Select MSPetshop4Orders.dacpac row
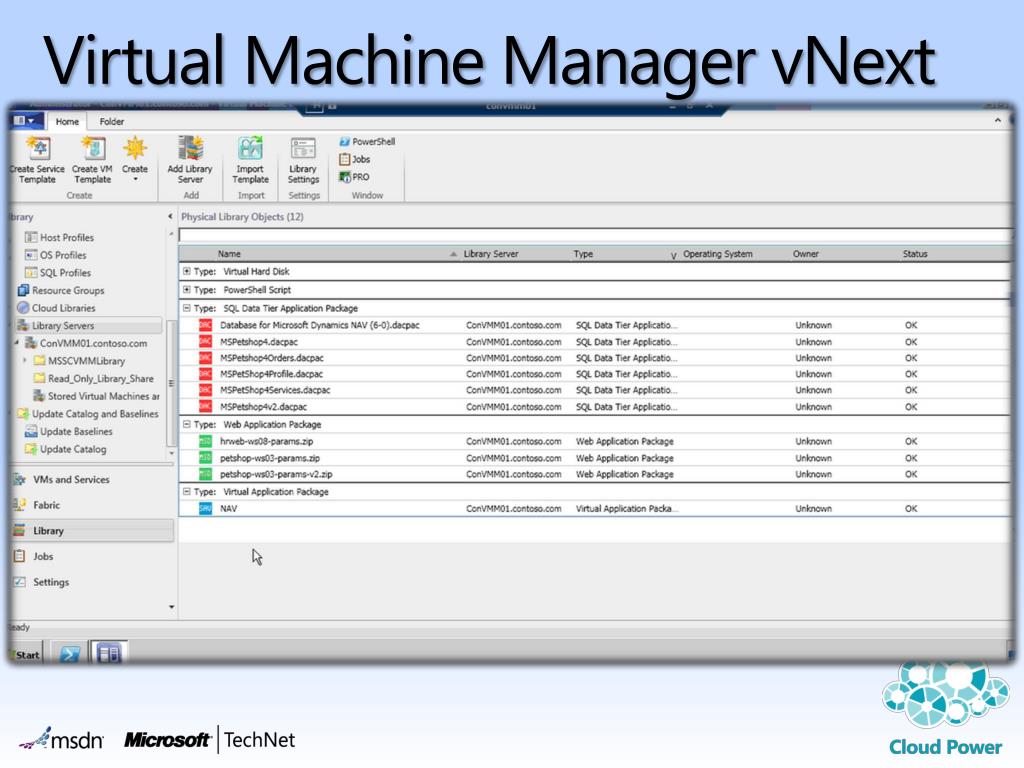This screenshot has width=1024, height=768. point(594,358)
